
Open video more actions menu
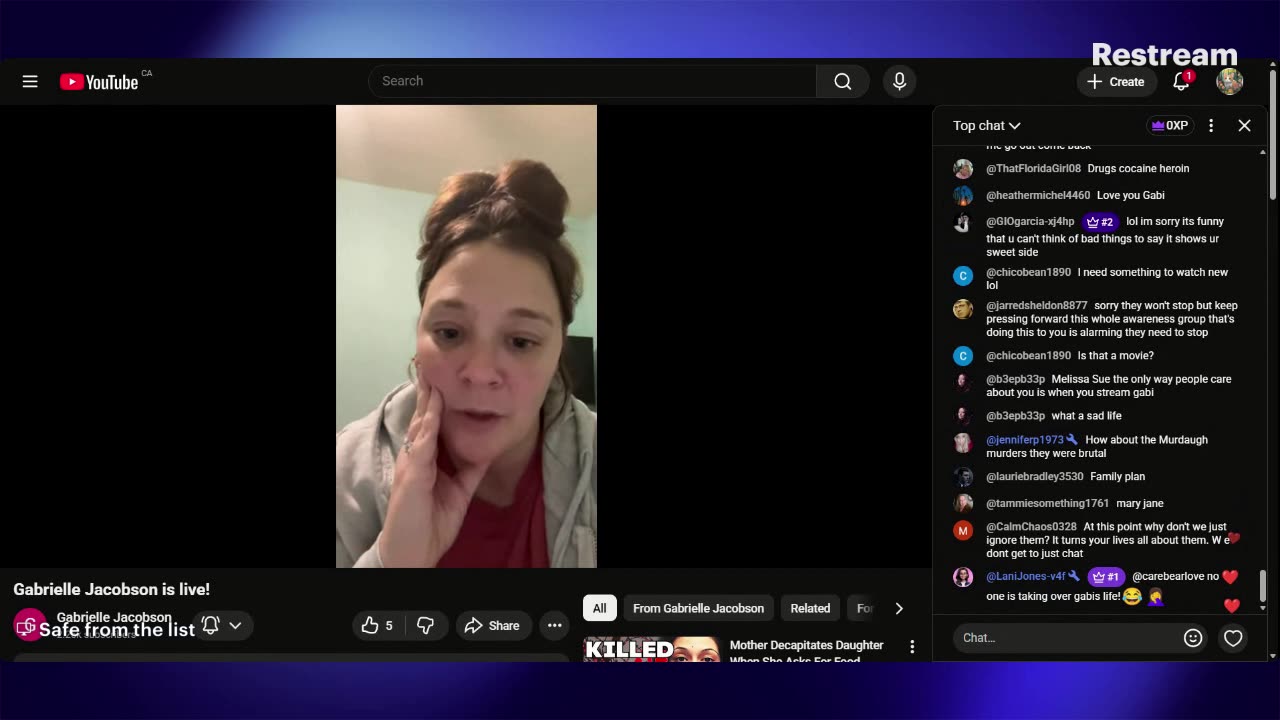tap(554, 625)
